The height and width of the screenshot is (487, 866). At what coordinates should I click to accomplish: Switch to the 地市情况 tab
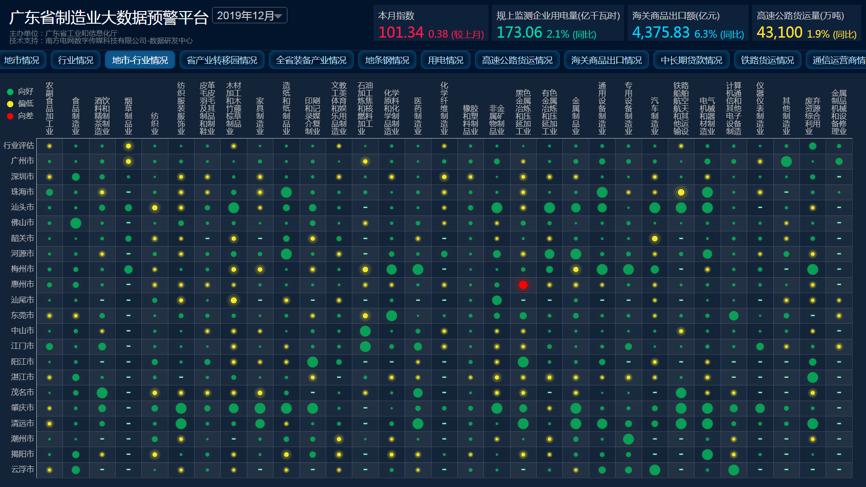click(x=23, y=60)
